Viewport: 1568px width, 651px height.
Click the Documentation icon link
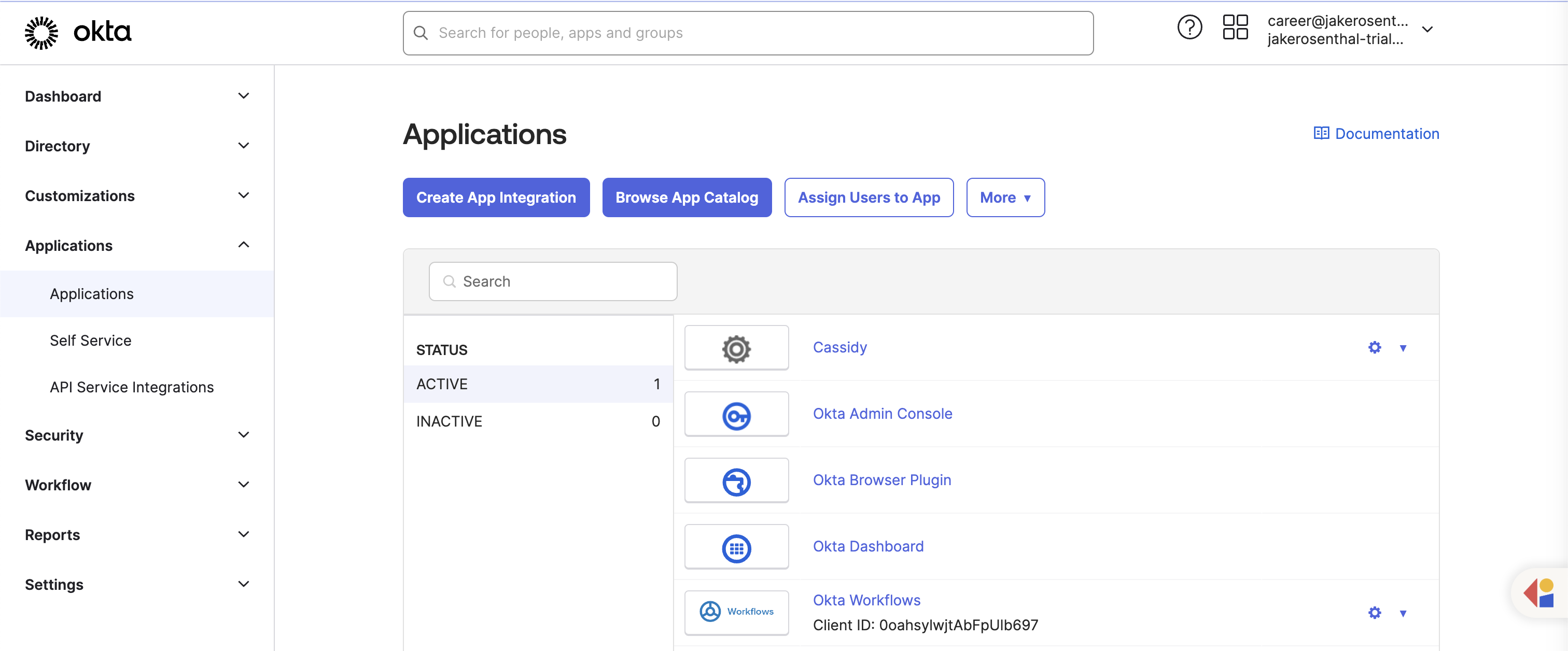tap(1322, 133)
